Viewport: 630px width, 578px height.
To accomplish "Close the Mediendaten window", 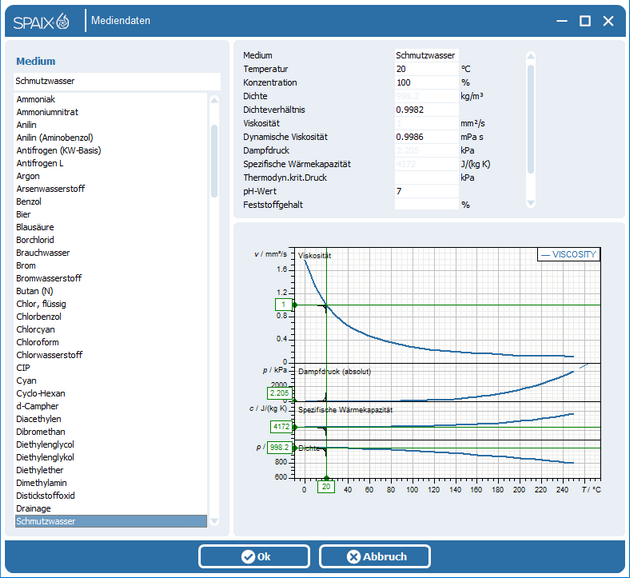I will pyautogui.click(x=608, y=21).
